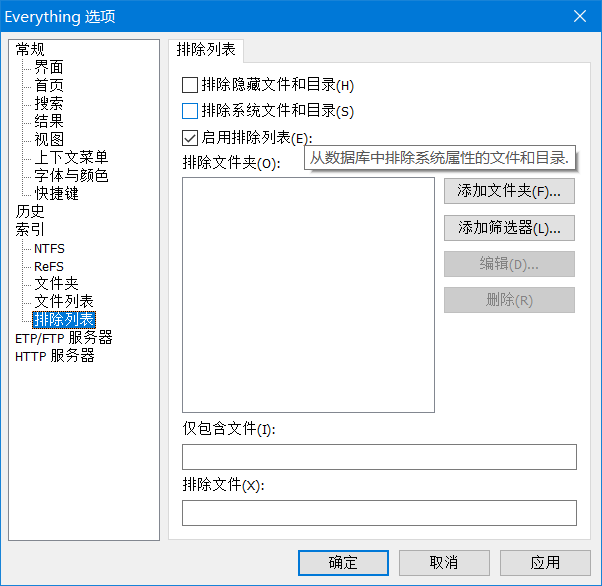The width and height of the screenshot is (602, 586).
Task: Select 常规 in the options tree
Action: (30, 49)
